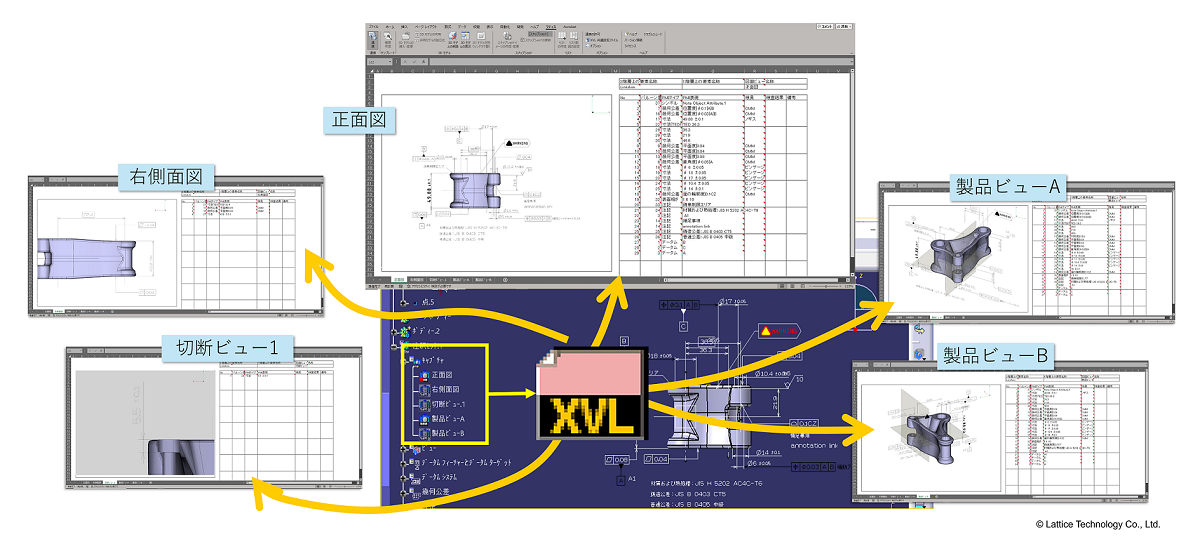Click the 切断ビュー.1 capture tree icon
The image size is (1200, 549).
pyautogui.click(x=426, y=404)
